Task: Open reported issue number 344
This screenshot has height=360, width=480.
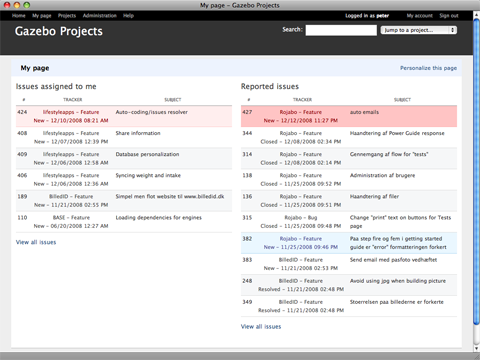Action: pos(247,133)
